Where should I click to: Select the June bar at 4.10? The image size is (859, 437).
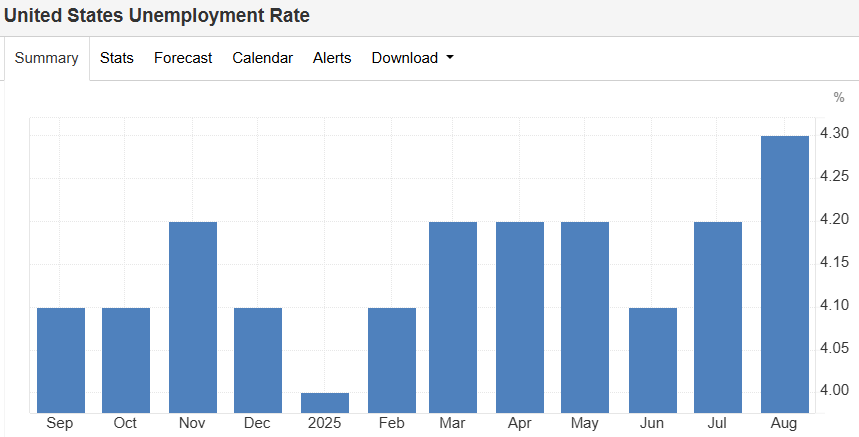click(x=653, y=360)
